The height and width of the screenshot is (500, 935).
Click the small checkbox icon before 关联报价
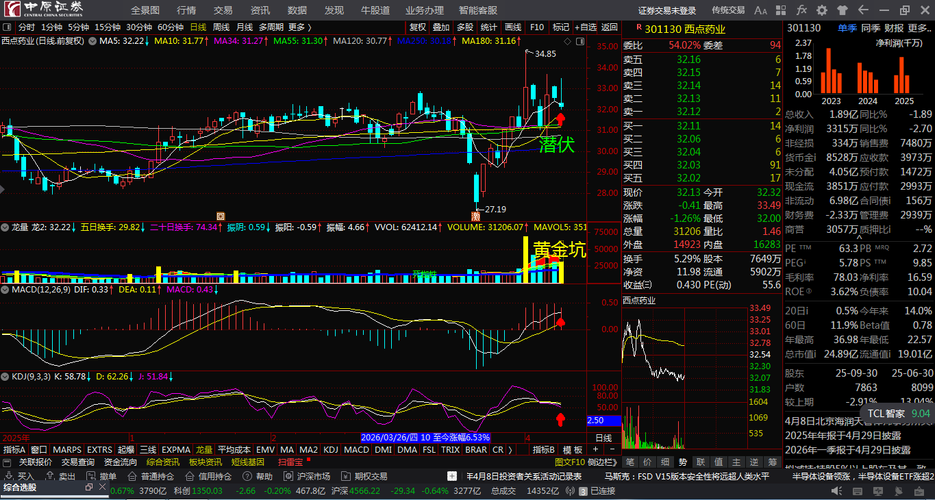(7, 462)
